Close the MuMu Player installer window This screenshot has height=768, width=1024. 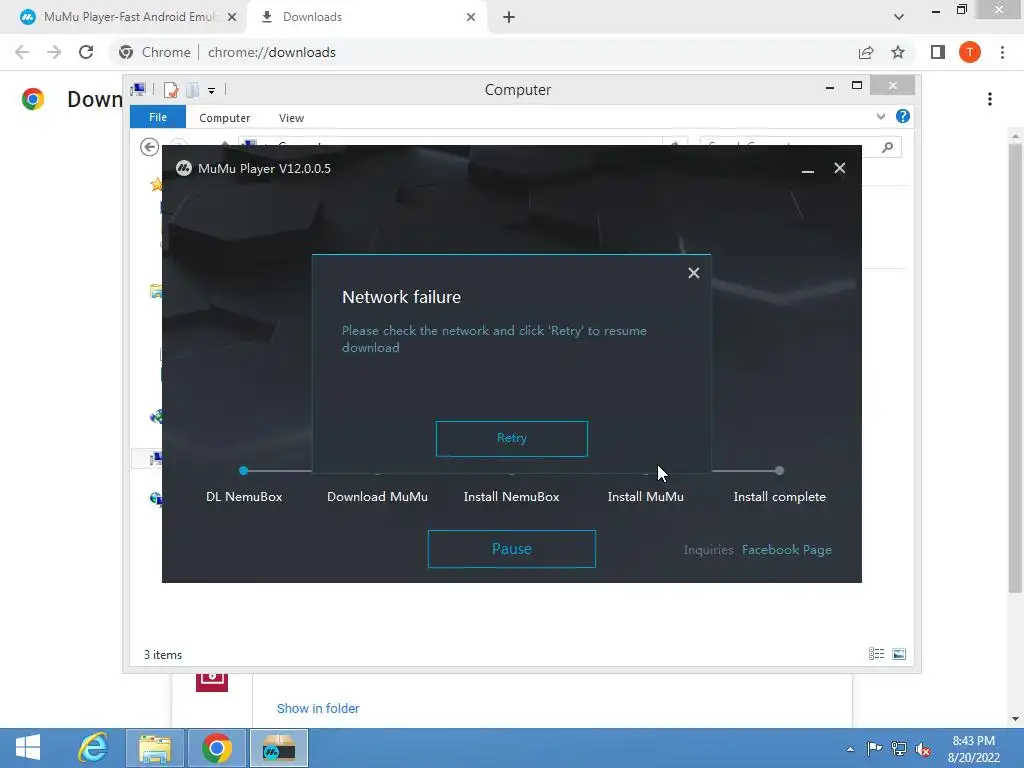click(840, 168)
